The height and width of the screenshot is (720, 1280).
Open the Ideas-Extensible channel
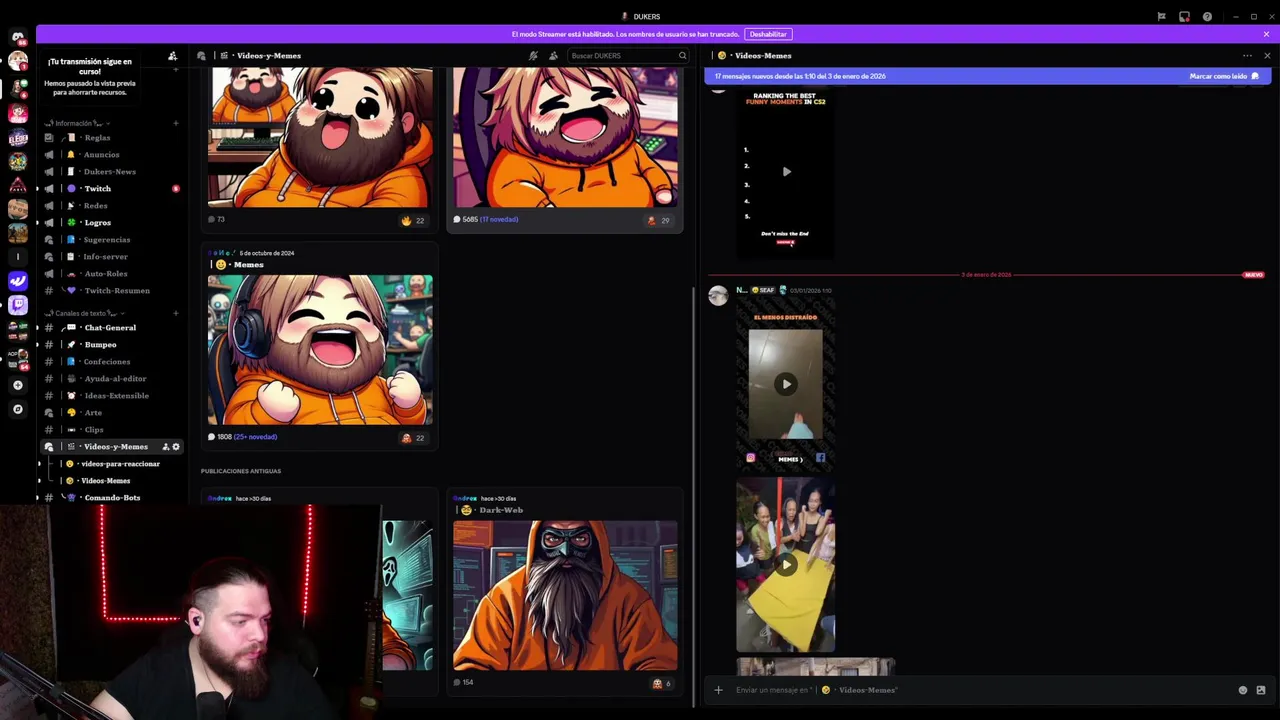[x=112, y=396]
